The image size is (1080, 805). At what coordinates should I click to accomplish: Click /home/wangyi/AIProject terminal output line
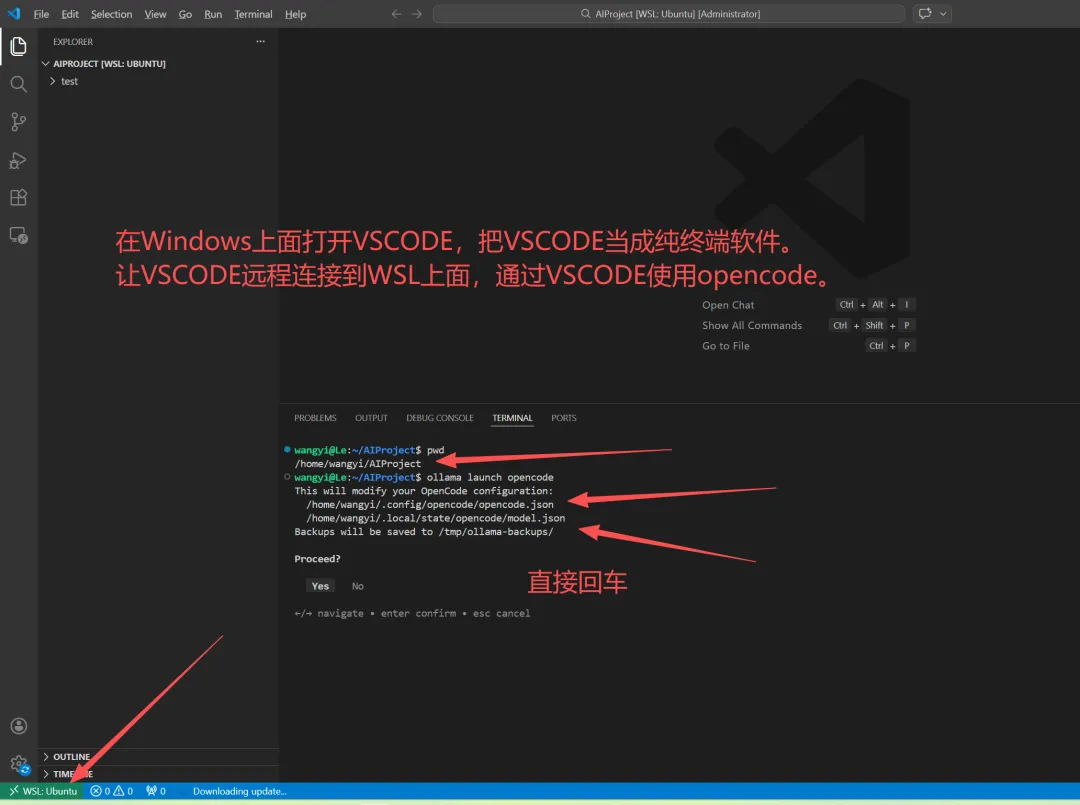point(357,464)
